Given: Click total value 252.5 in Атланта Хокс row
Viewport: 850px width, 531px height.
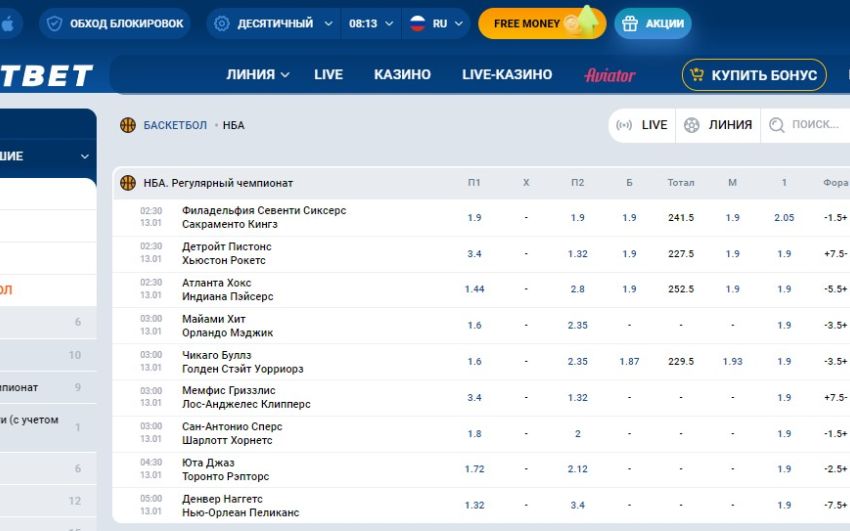Looking at the screenshot, I should click(x=681, y=289).
